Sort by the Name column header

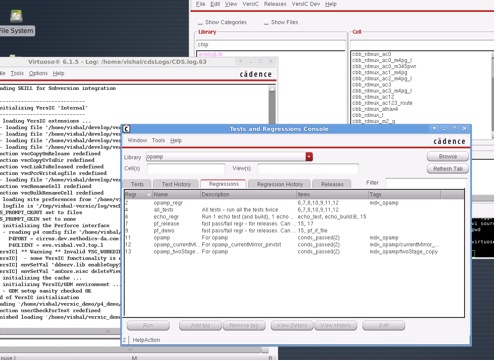176,194
